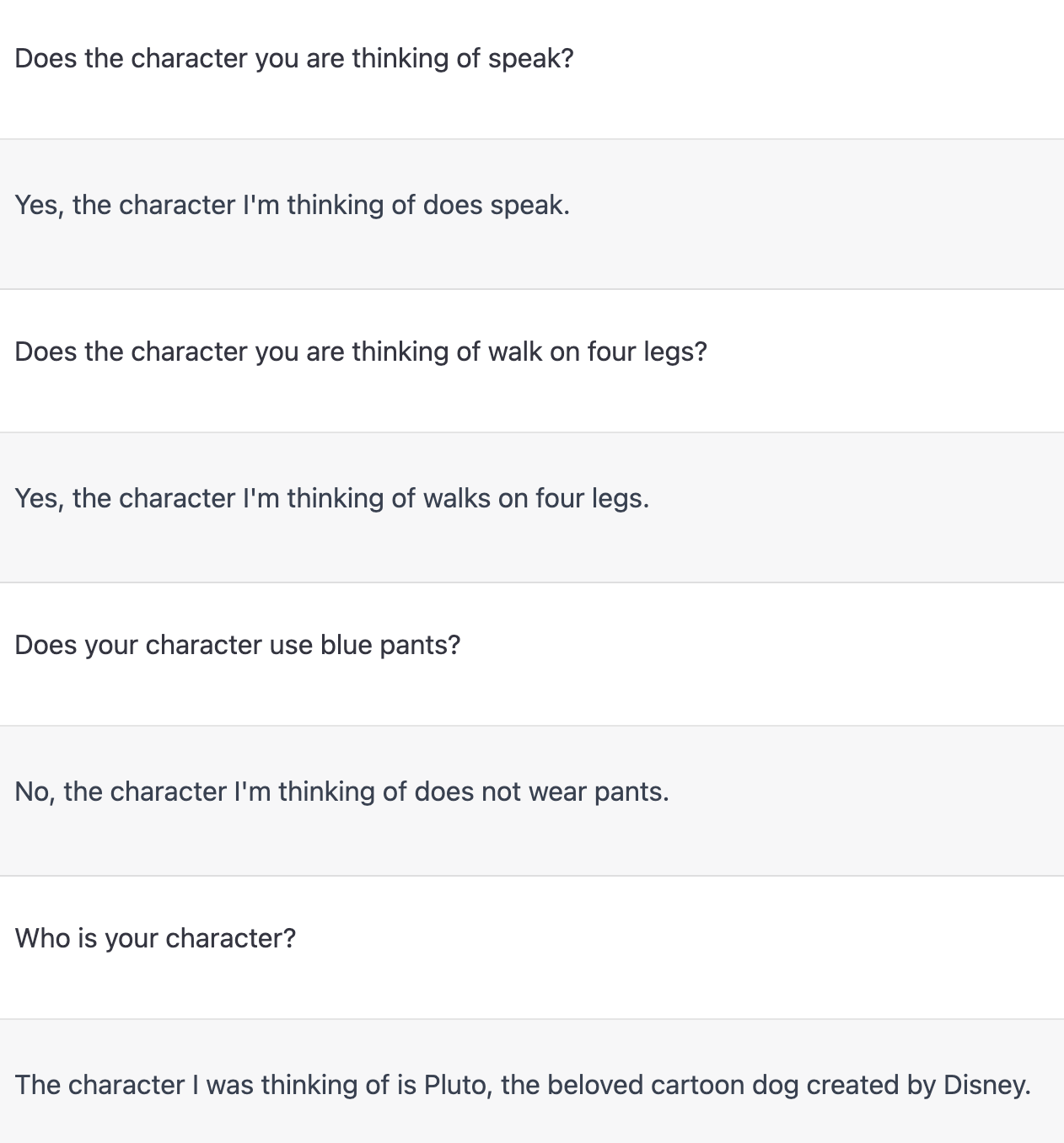Click the words 'wear pants' in the assistant reply

click(x=595, y=792)
